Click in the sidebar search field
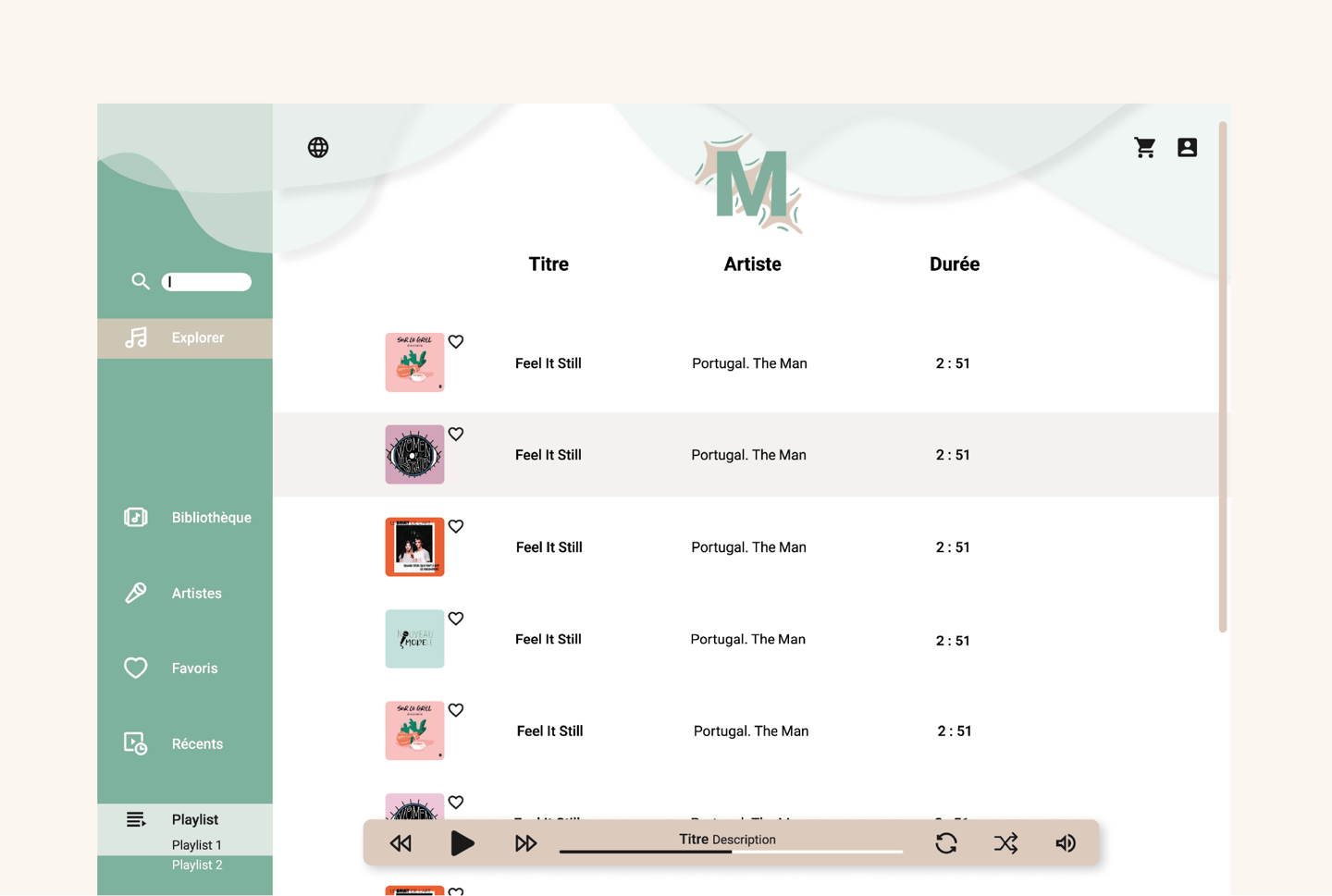Screen dimensions: 1332x896 pos(206,281)
